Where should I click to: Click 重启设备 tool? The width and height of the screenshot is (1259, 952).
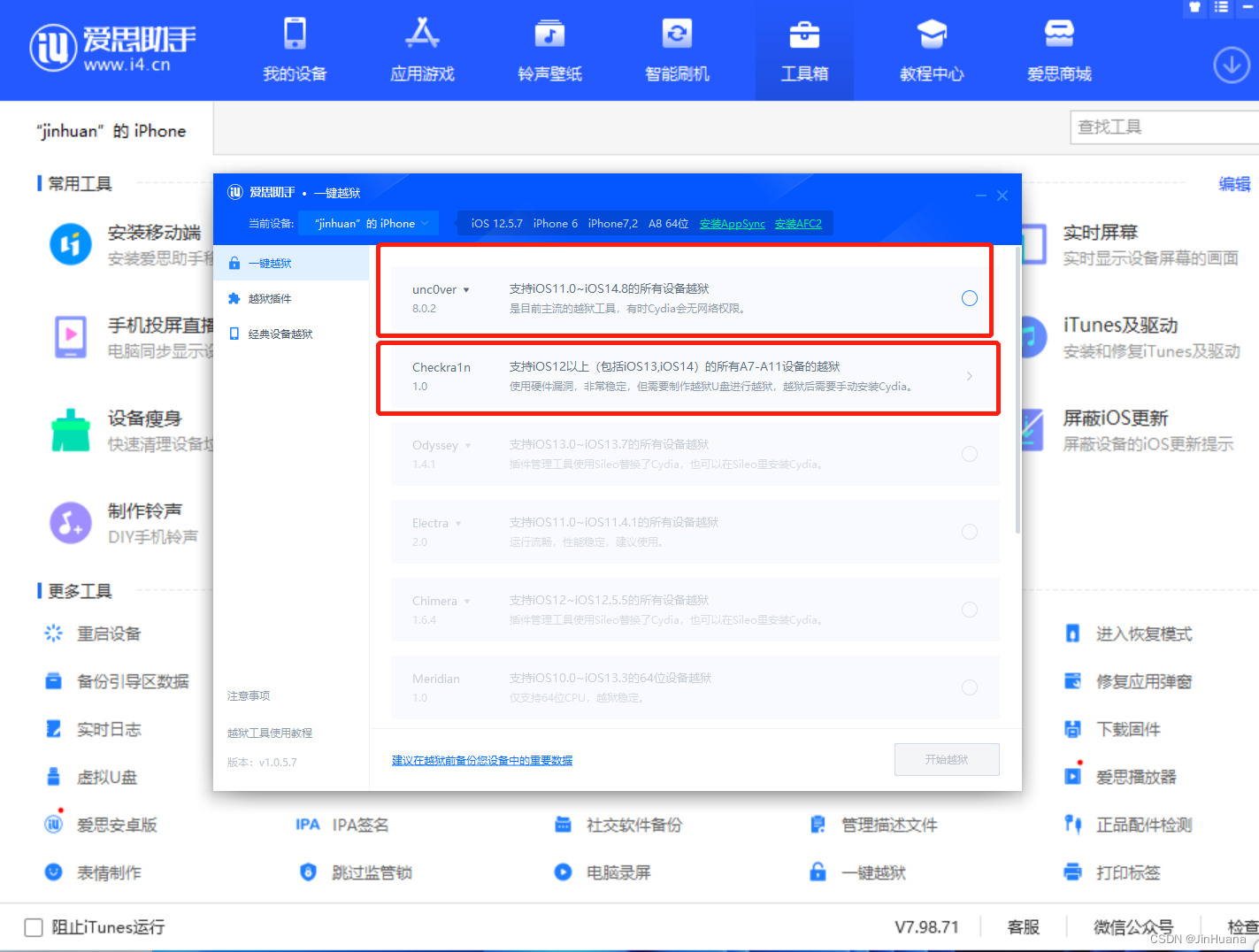(93, 633)
